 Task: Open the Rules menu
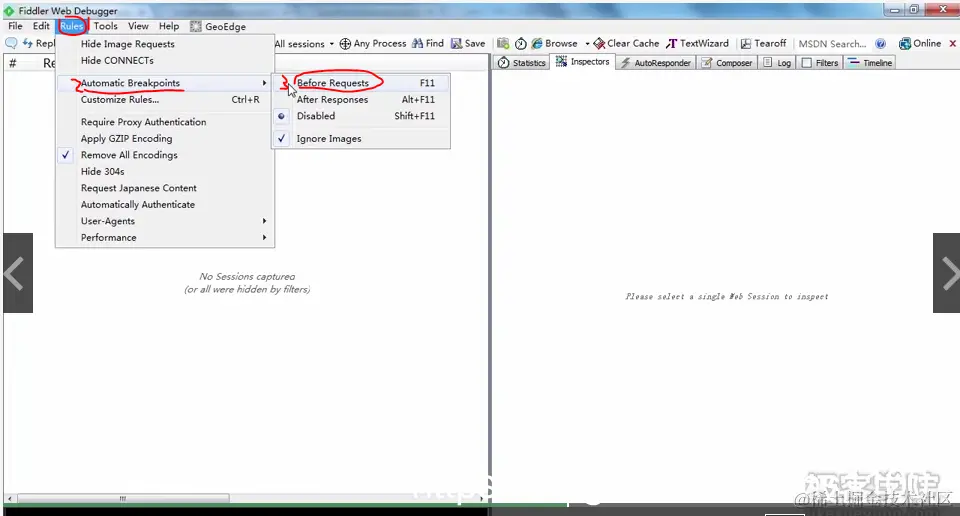[72, 26]
